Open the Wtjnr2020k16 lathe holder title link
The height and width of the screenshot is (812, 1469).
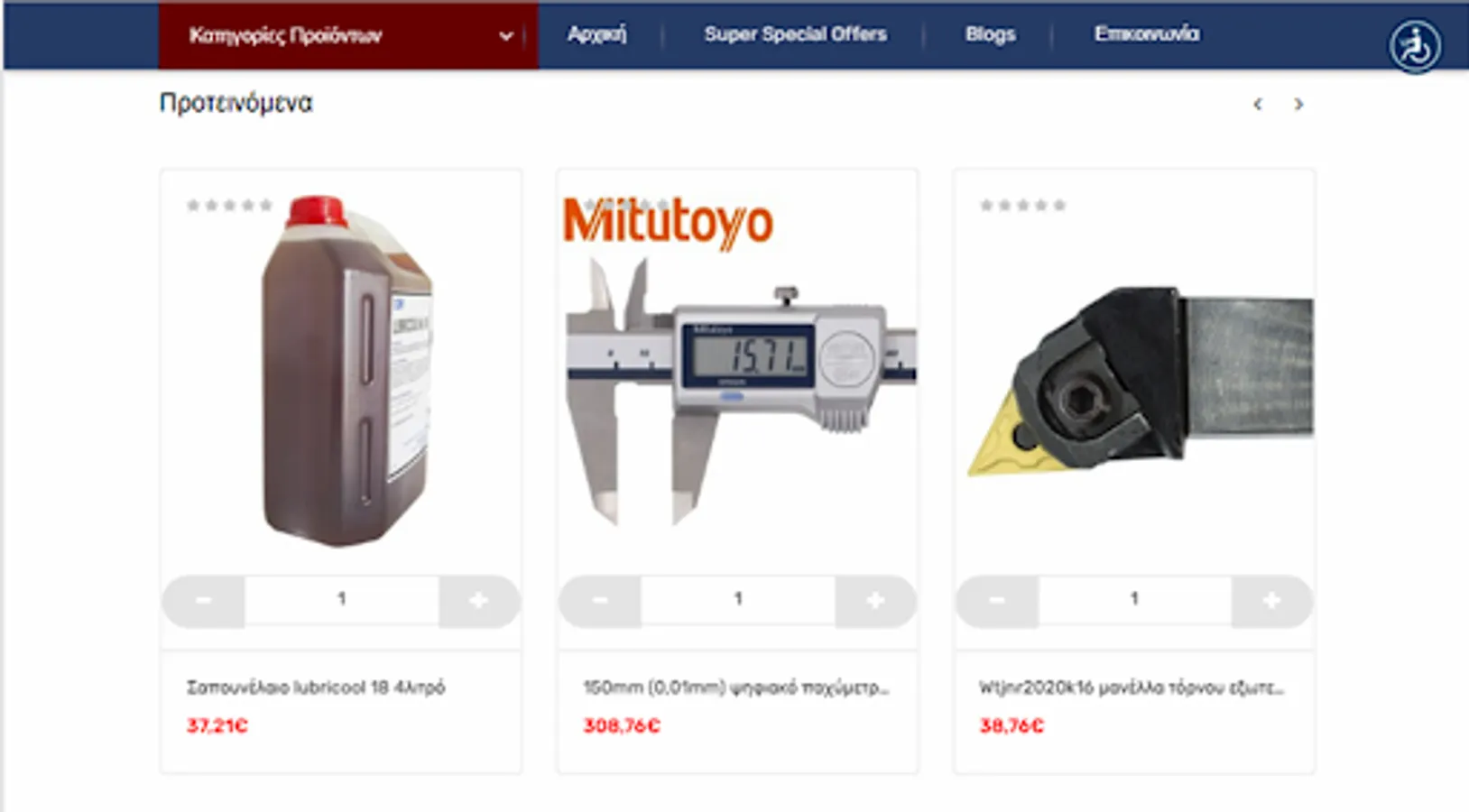(1132, 687)
